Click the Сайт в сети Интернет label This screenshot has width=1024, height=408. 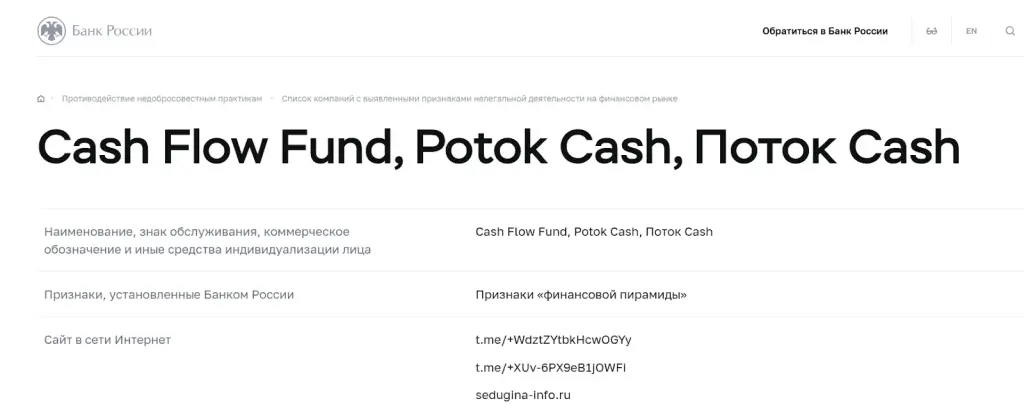click(x=107, y=340)
